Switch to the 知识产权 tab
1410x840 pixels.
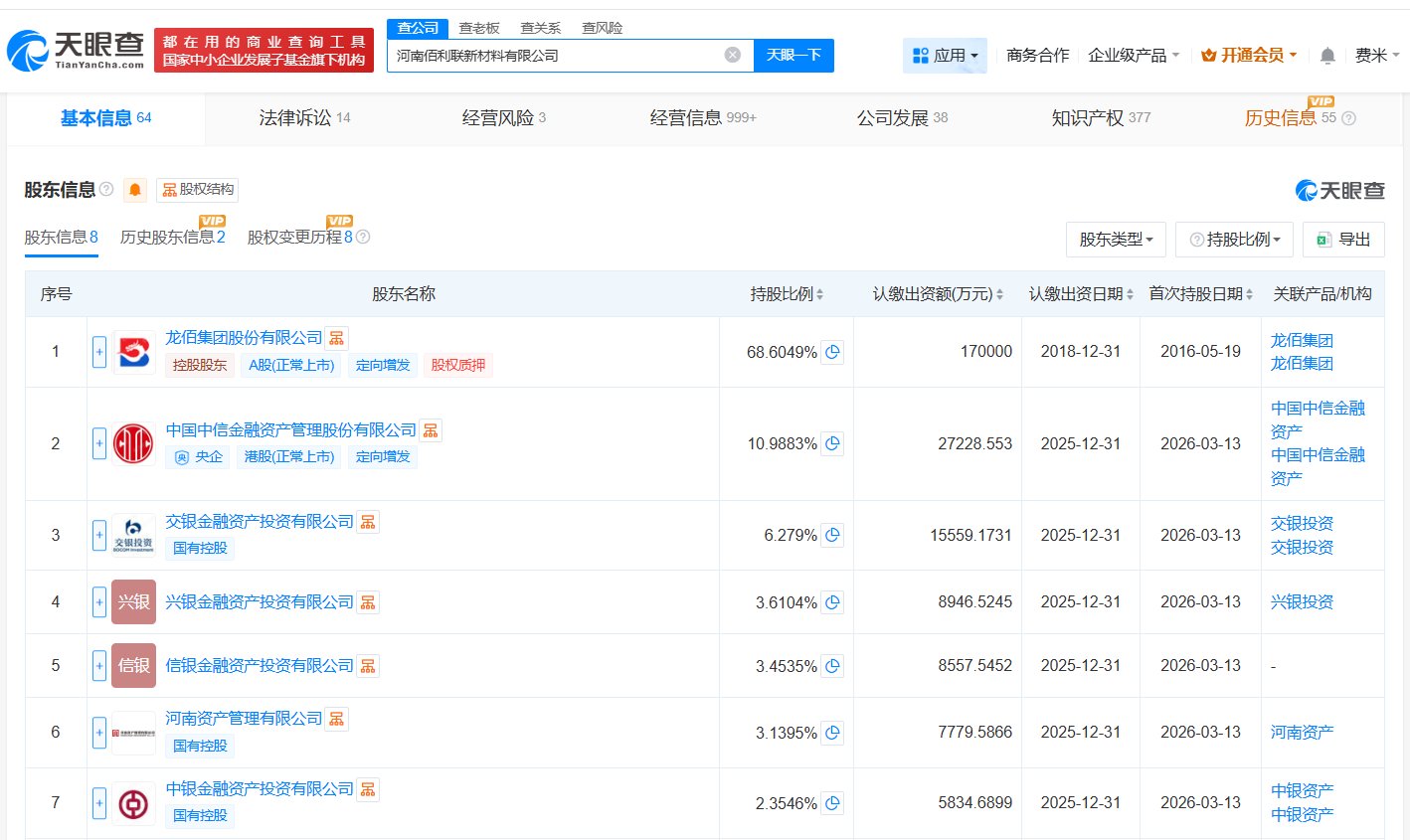coord(1100,118)
